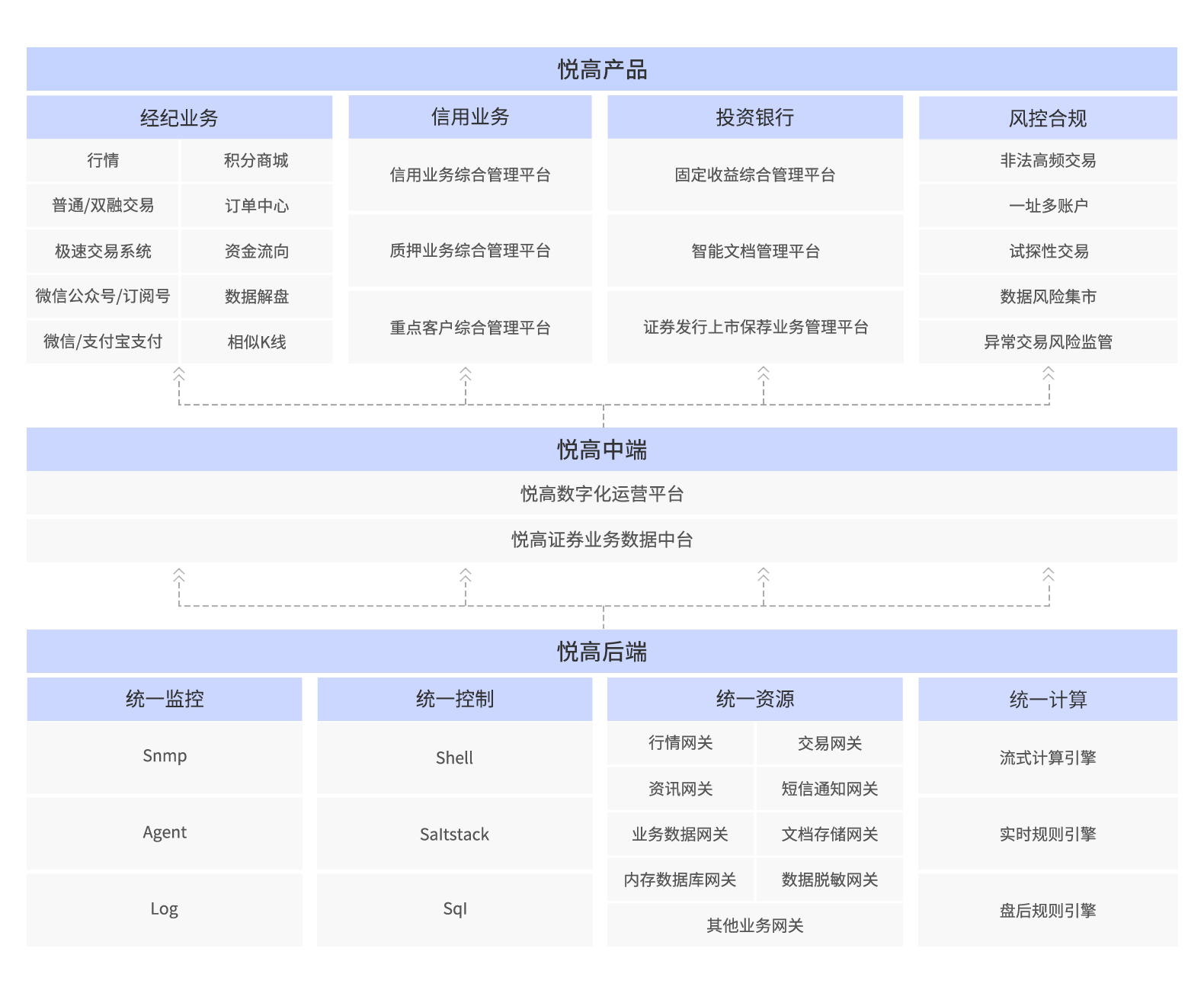Click the 悦高中端 header bar
1204x990 pixels.
602,450
